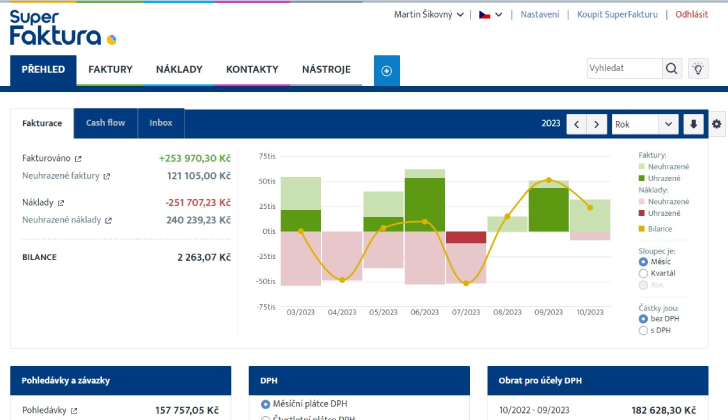Click the lightbulb tips icon
Viewport: 728px width, 420px height.
pyautogui.click(x=699, y=68)
